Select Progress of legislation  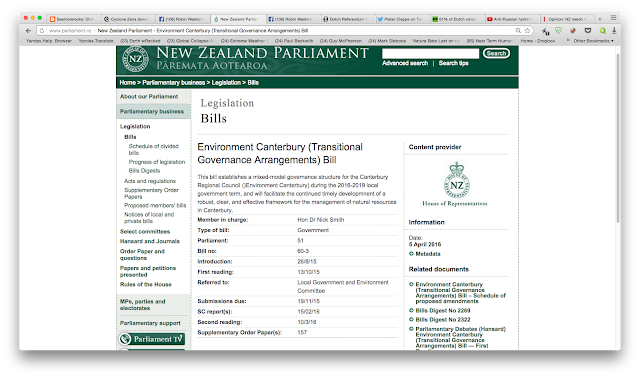click(x=157, y=162)
